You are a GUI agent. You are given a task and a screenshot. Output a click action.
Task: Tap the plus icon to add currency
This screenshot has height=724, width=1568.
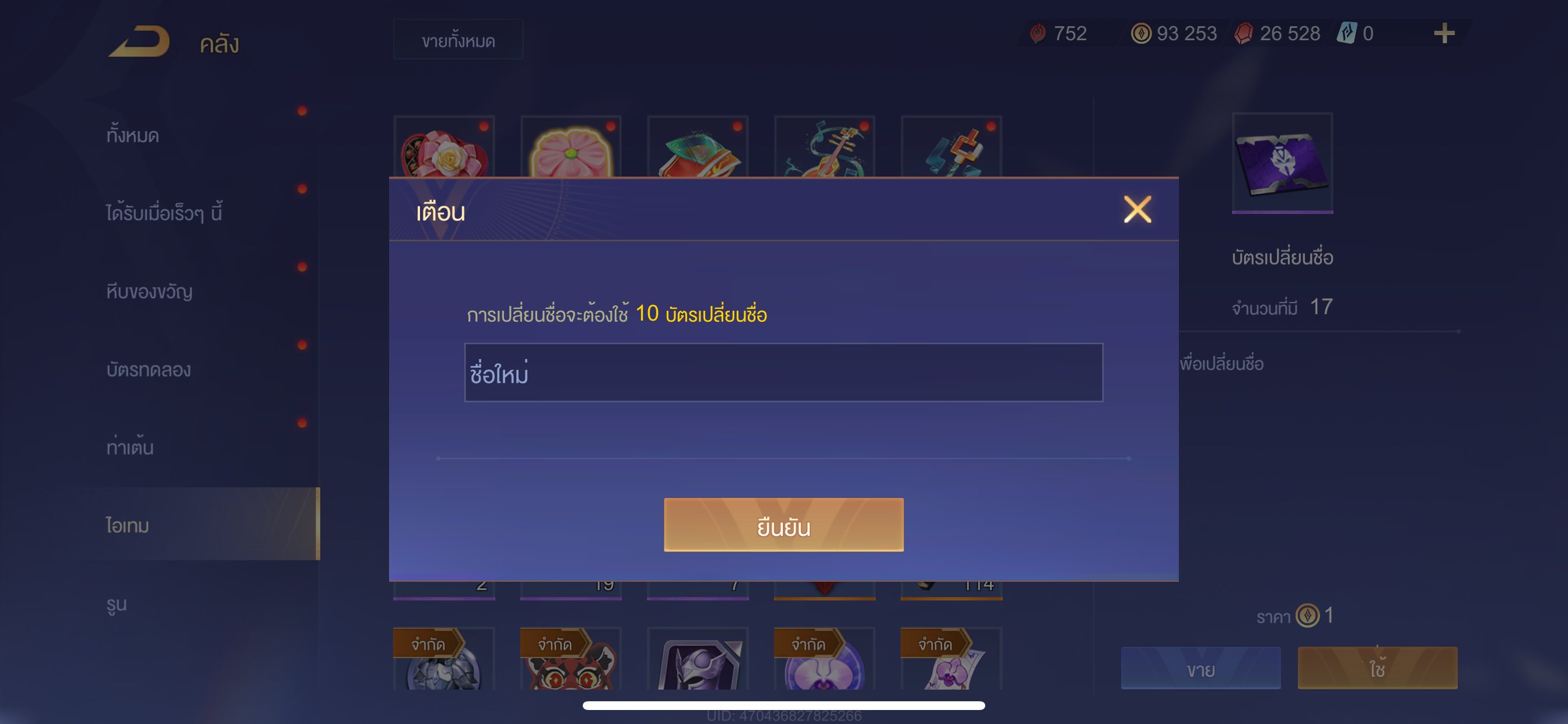click(1444, 33)
